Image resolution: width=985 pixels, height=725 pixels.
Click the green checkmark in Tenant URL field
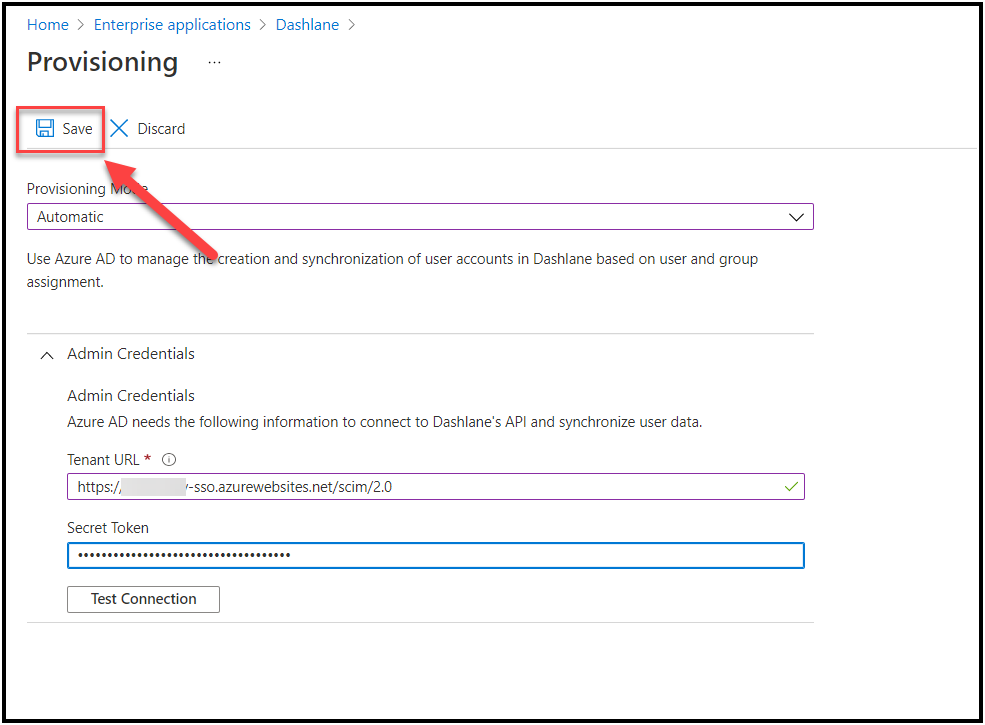pyautogui.click(x=791, y=487)
